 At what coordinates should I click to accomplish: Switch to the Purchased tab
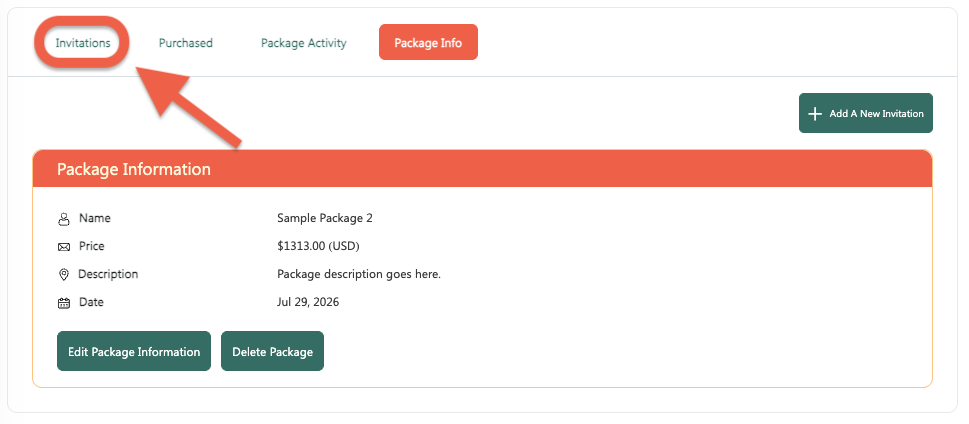[185, 43]
